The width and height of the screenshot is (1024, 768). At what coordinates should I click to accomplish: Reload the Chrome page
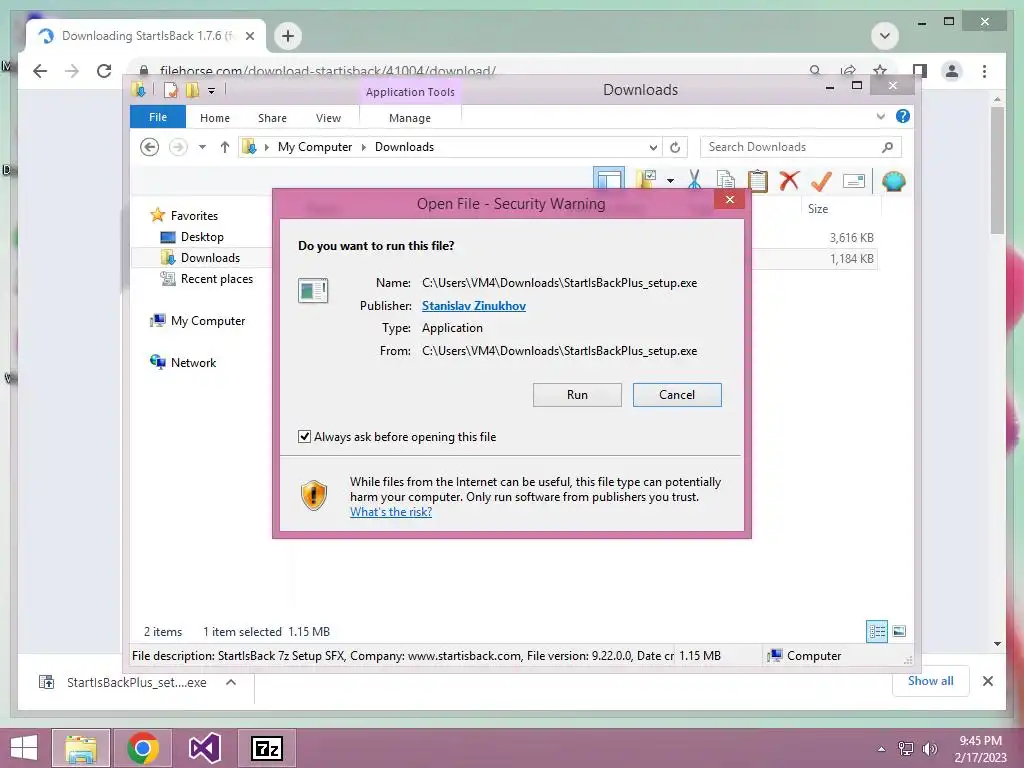pos(104,71)
